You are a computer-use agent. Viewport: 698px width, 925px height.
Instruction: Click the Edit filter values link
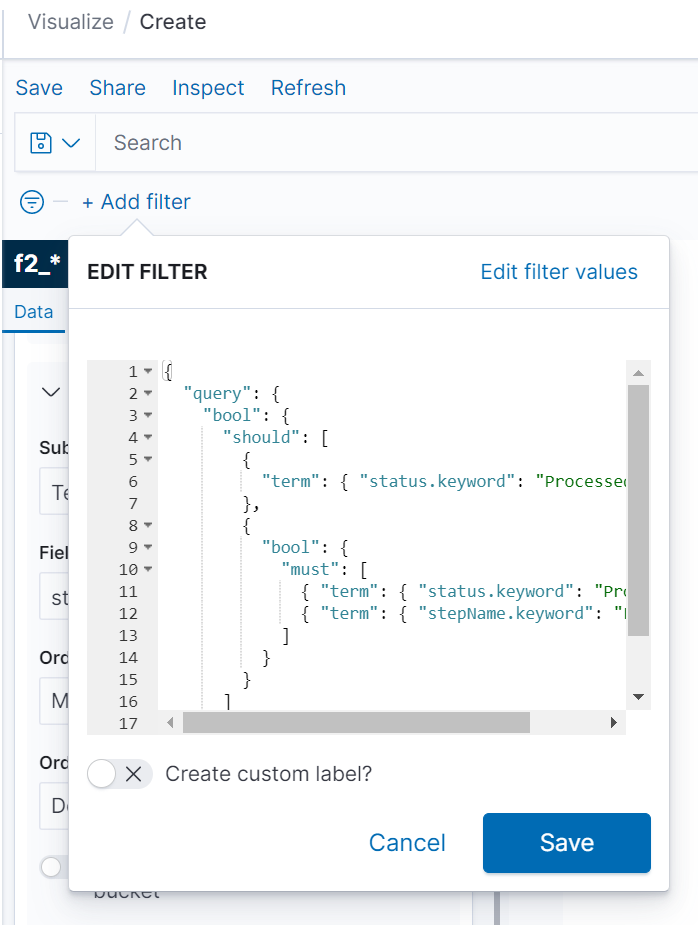click(559, 272)
